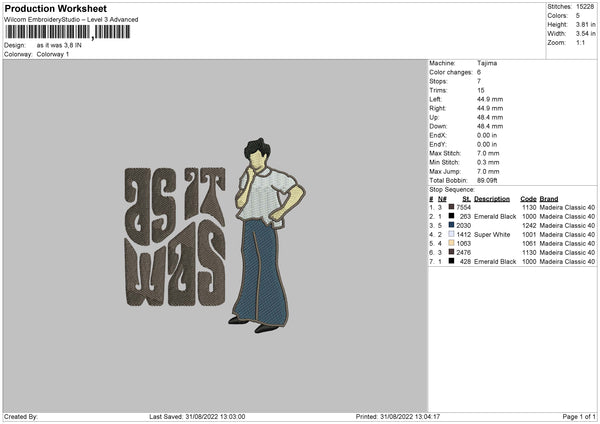The height and width of the screenshot is (424, 600).
Task: Click the stitch count "7554" in stop 1
Action: click(463, 207)
